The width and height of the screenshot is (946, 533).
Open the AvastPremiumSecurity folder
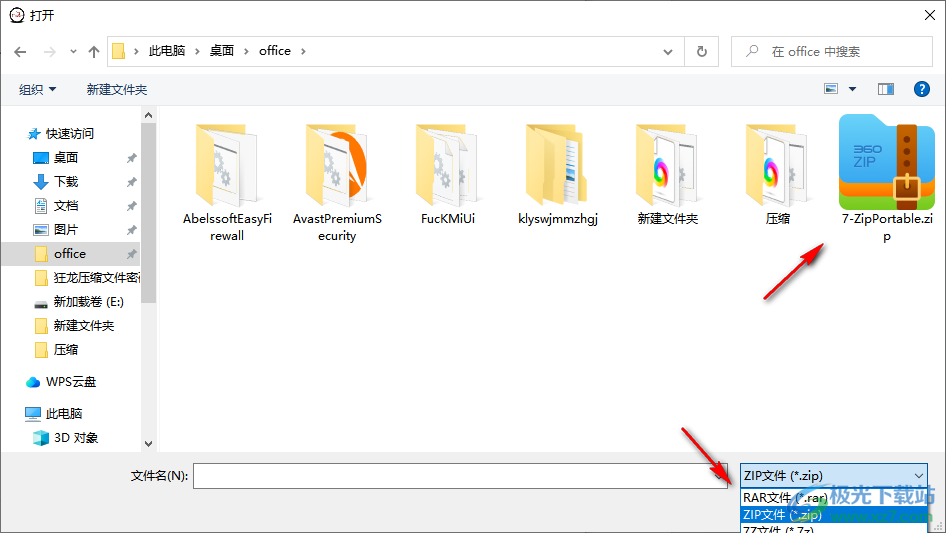337,170
